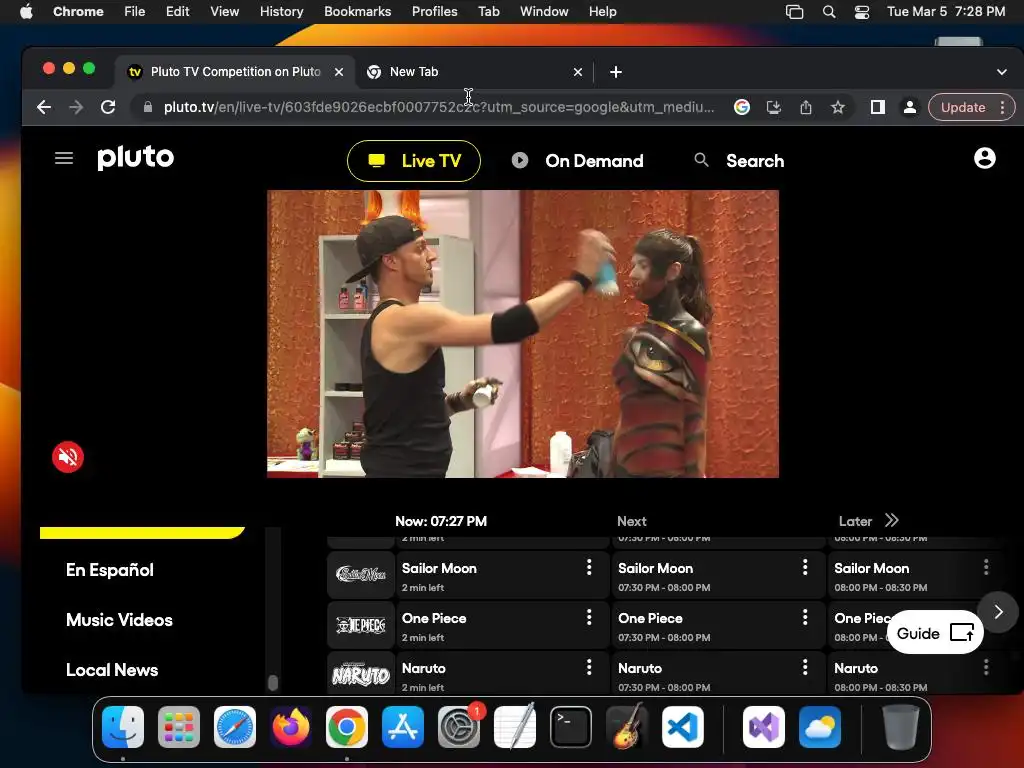Open options for Sailor Moon 07:30 PM
The width and height of the screenshot is (1024, 768).
click(x=805, y=567)
